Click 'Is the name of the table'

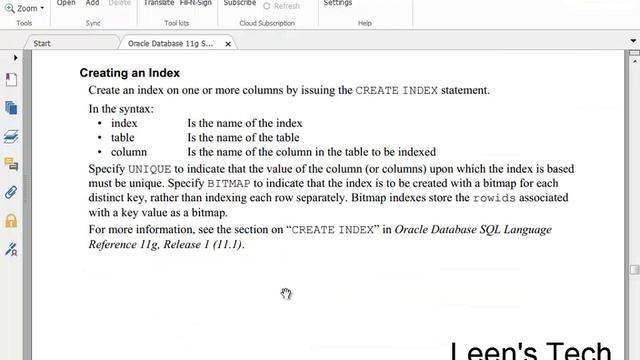point(243,138)
